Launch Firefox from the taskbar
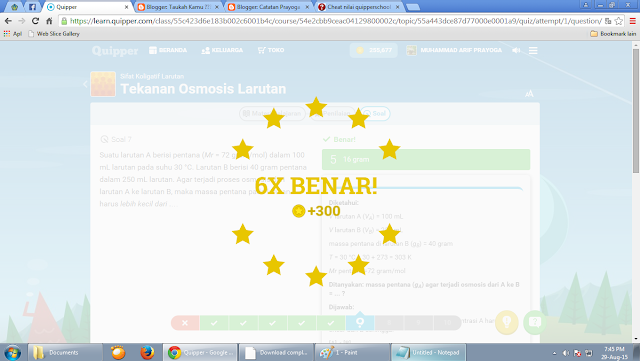640x361 pixels. [147, 352]
